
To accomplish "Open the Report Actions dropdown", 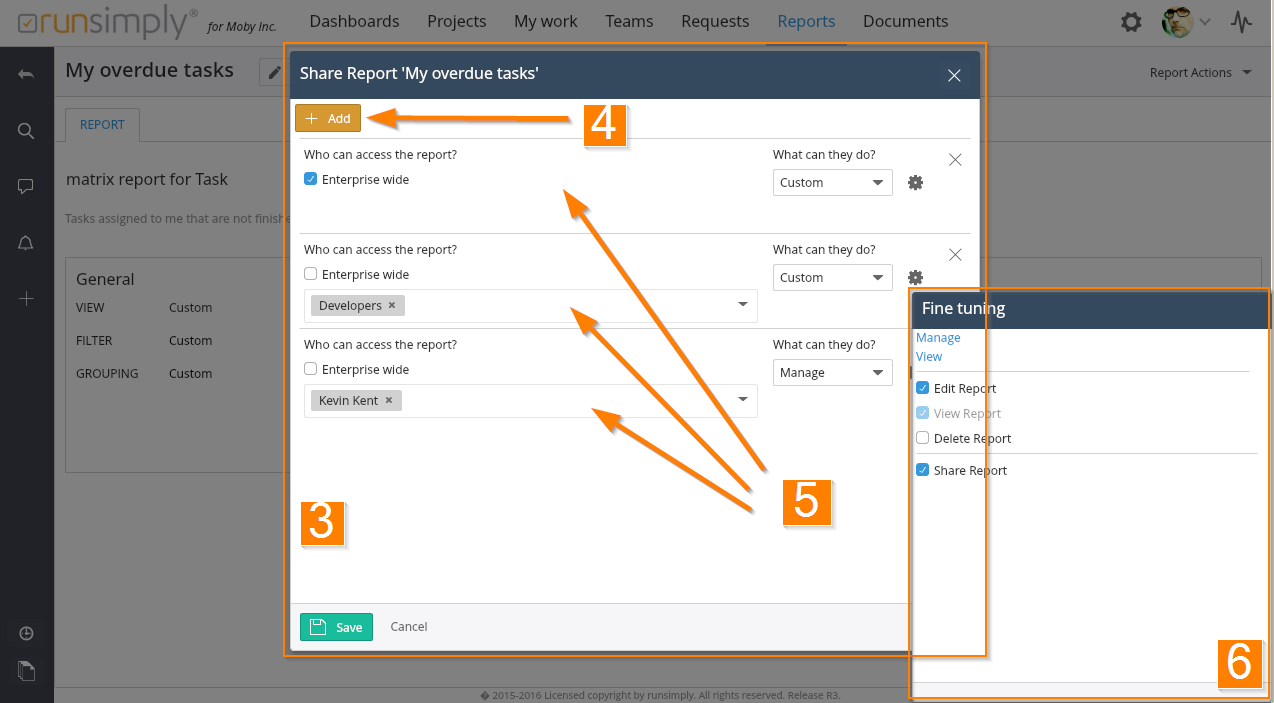I will (1200, 72).
